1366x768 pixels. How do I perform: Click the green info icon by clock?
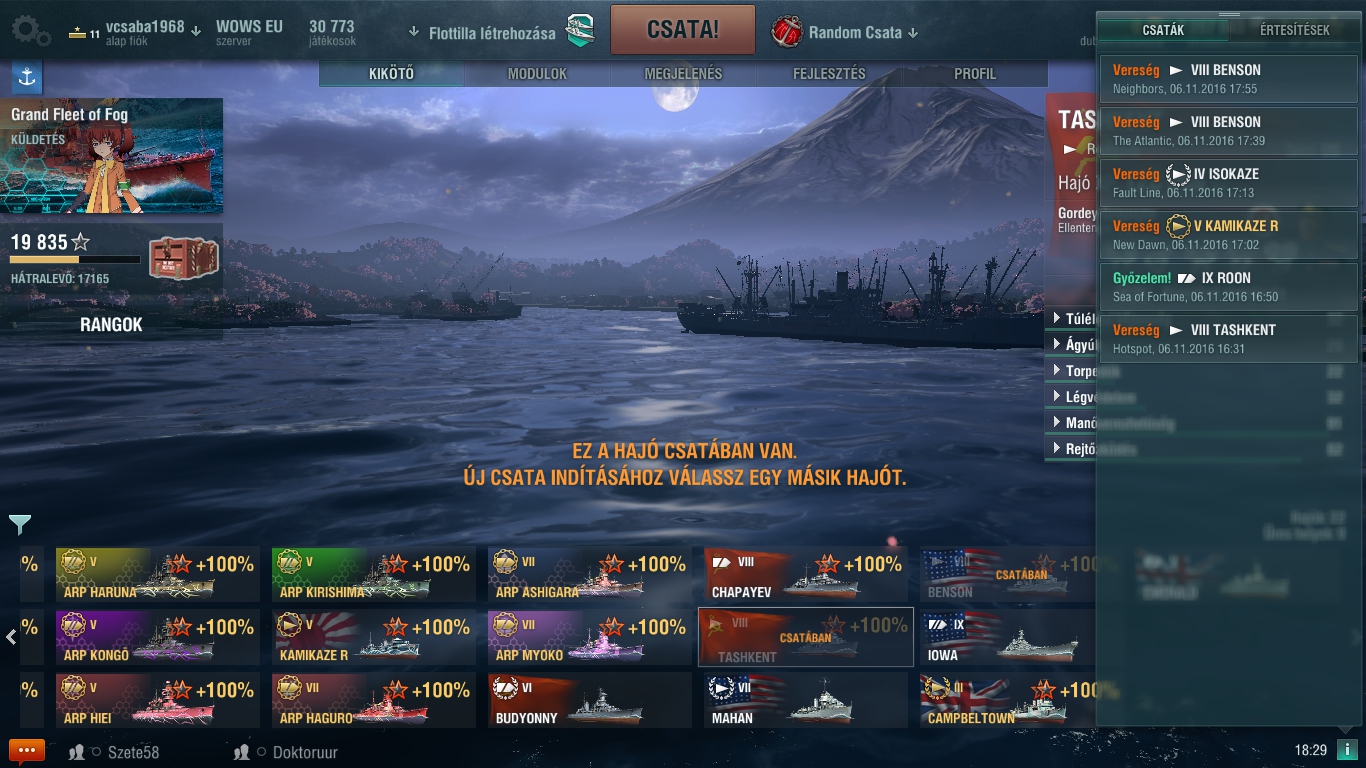(x=1346, y=750)
